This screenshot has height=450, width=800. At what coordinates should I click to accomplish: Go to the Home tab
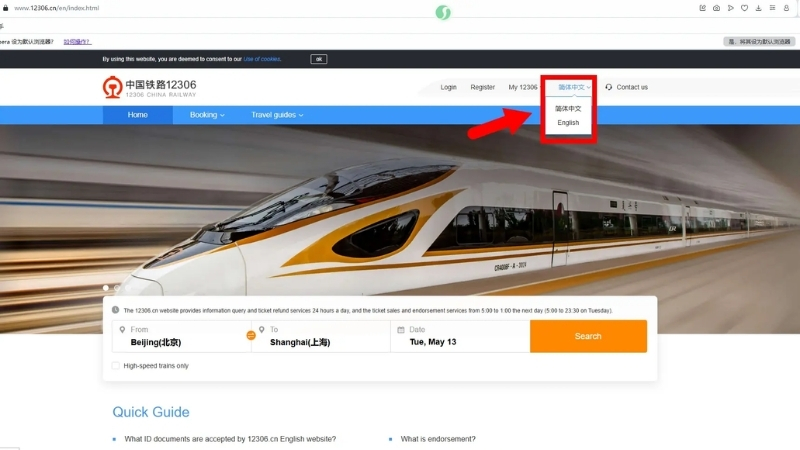click(138, 115)
